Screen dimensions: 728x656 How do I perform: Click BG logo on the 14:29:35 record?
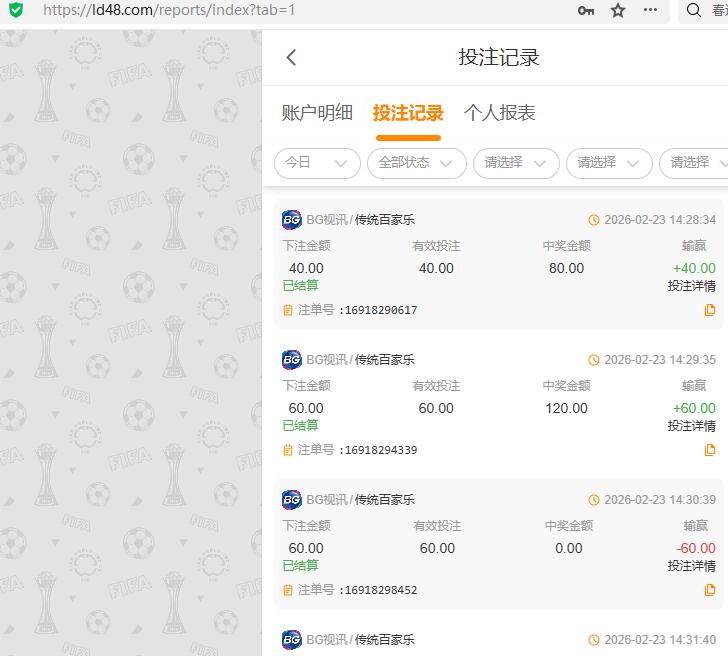[292, 360]
